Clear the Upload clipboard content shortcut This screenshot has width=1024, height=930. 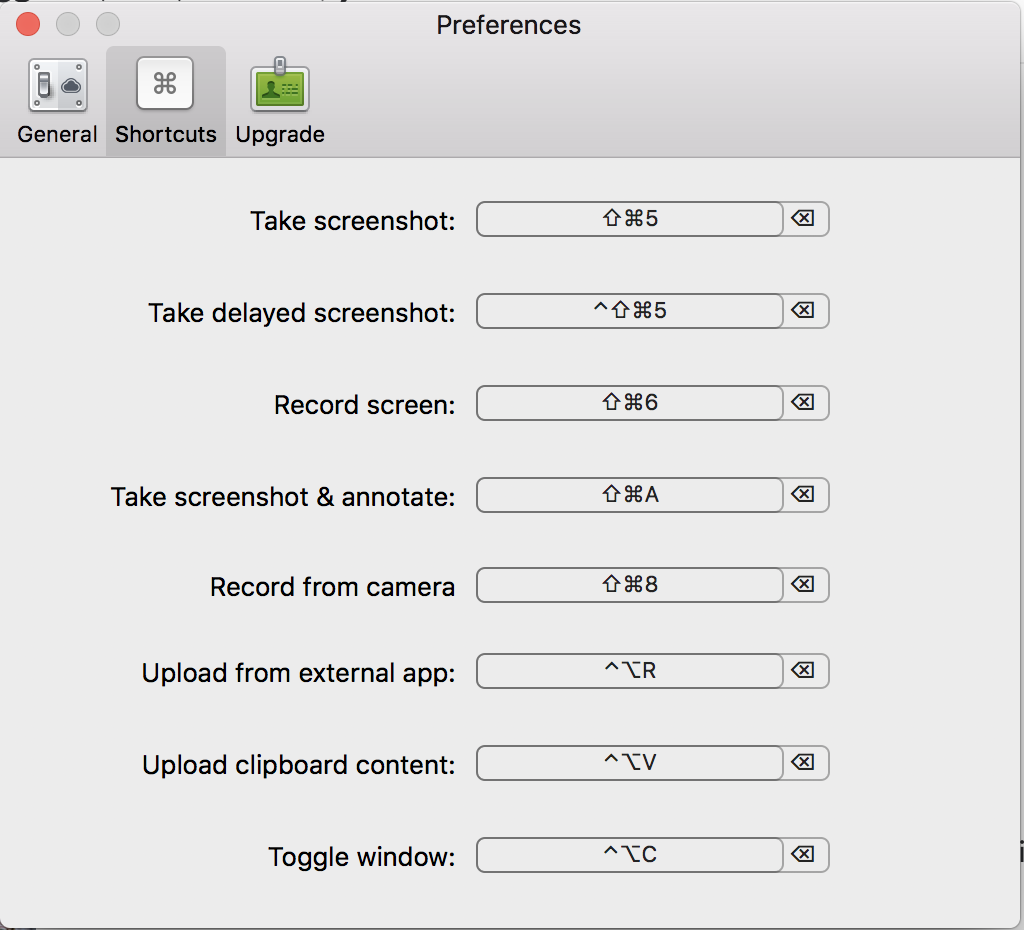tap(803, 763)
